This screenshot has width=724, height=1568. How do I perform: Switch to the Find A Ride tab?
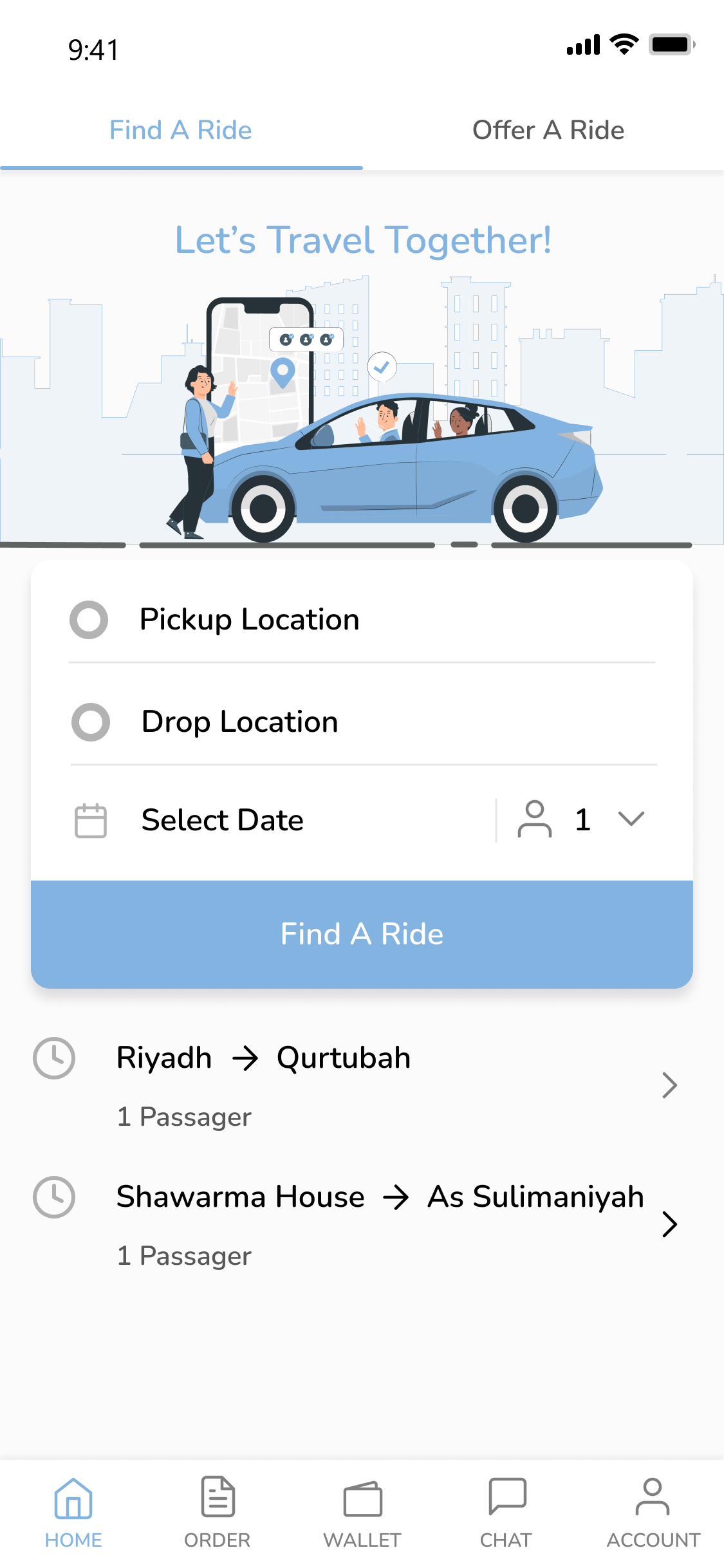(x=181, y=131)
